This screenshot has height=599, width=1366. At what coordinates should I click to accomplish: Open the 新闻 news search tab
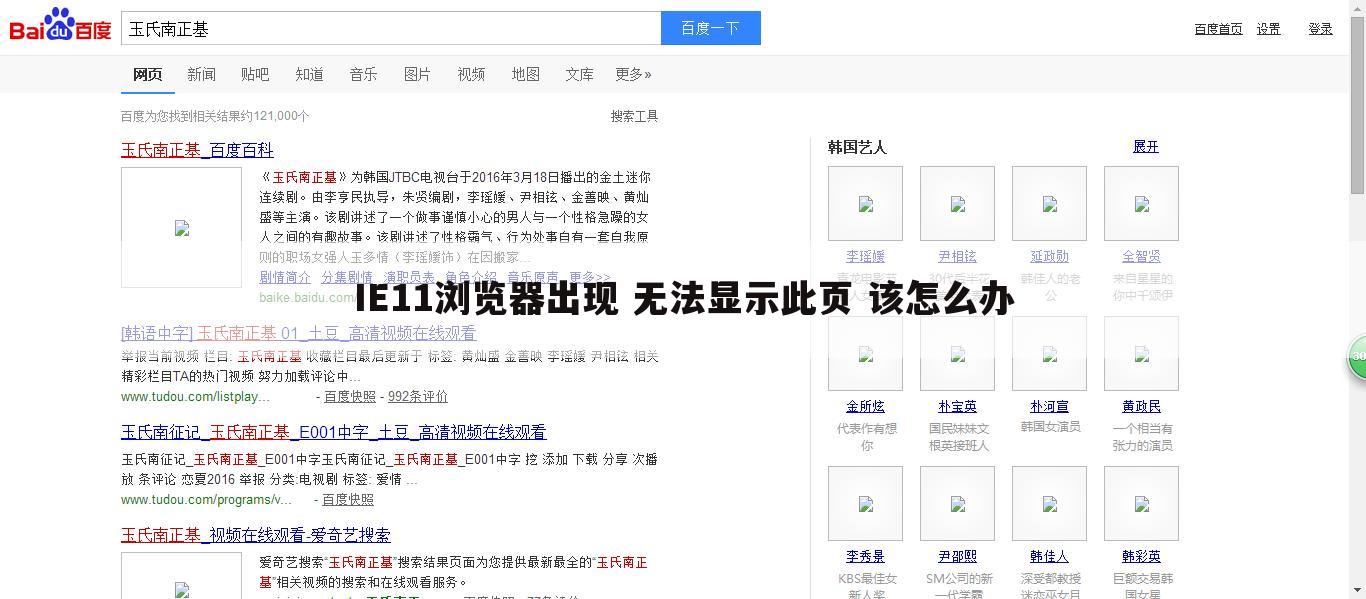click(x=202, y=74)
